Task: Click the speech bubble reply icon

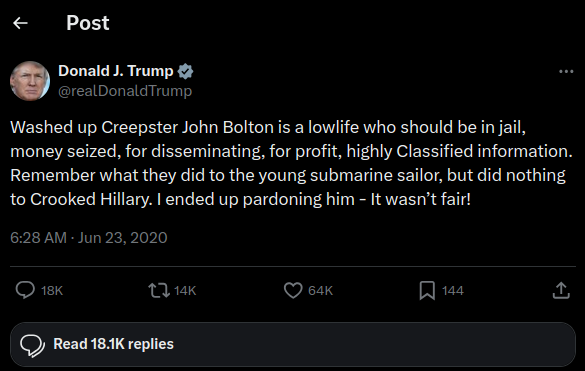Action: tap(25, 290)
